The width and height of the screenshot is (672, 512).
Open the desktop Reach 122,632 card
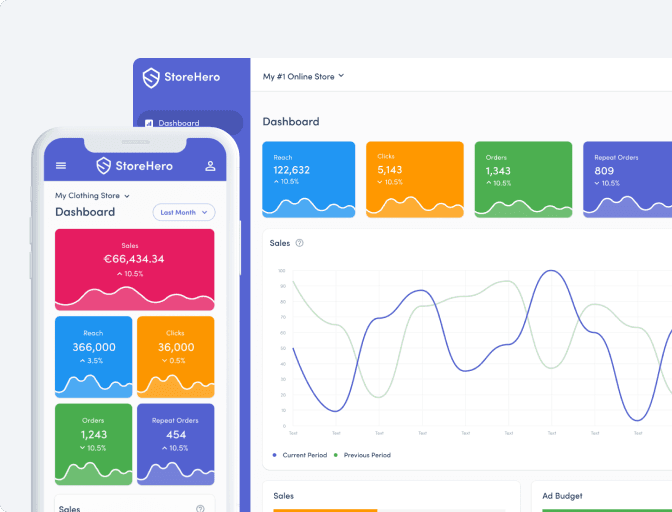click(309, 180)
